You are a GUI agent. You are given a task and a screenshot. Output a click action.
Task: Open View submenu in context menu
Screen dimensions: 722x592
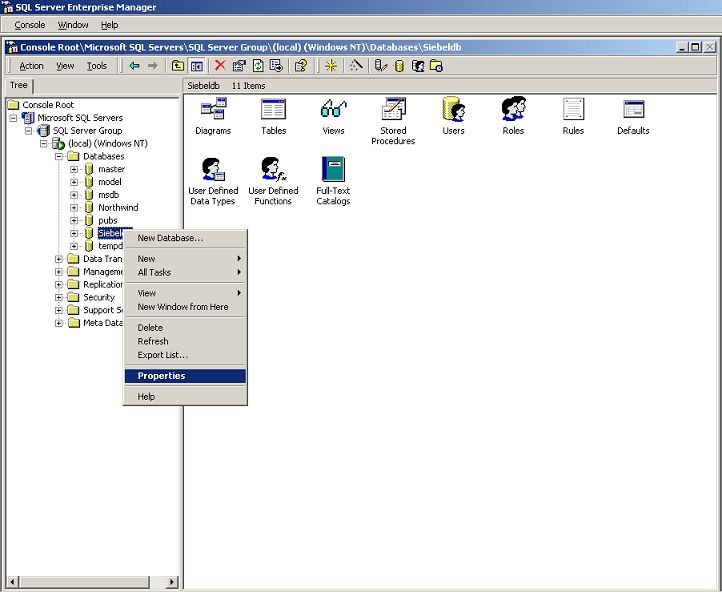(185, 293)
